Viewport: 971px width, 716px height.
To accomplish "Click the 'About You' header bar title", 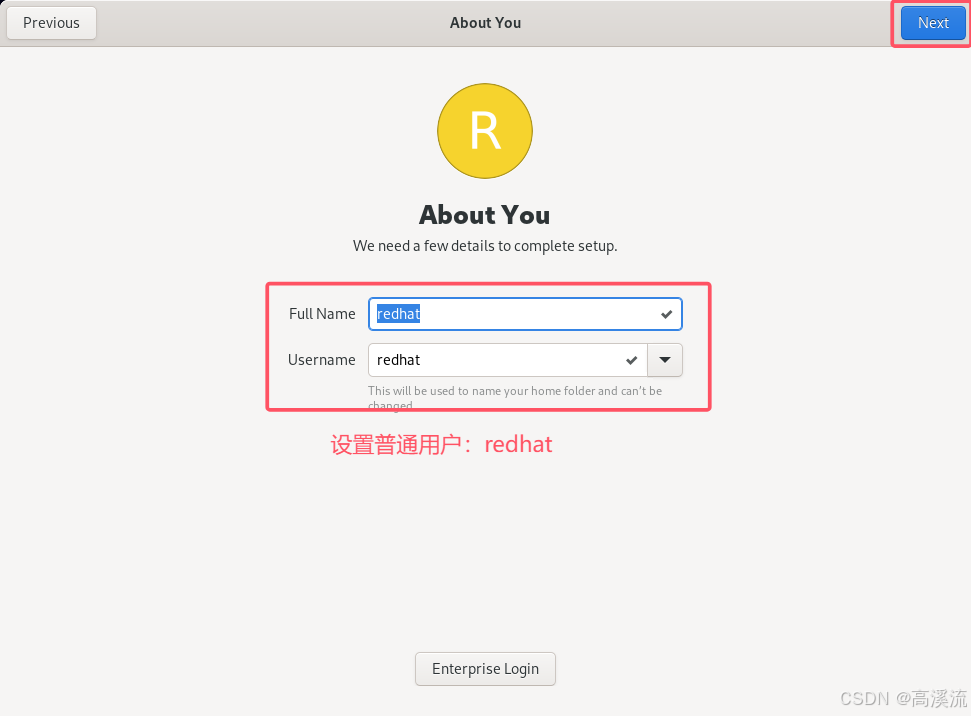I will click(485, 23).
